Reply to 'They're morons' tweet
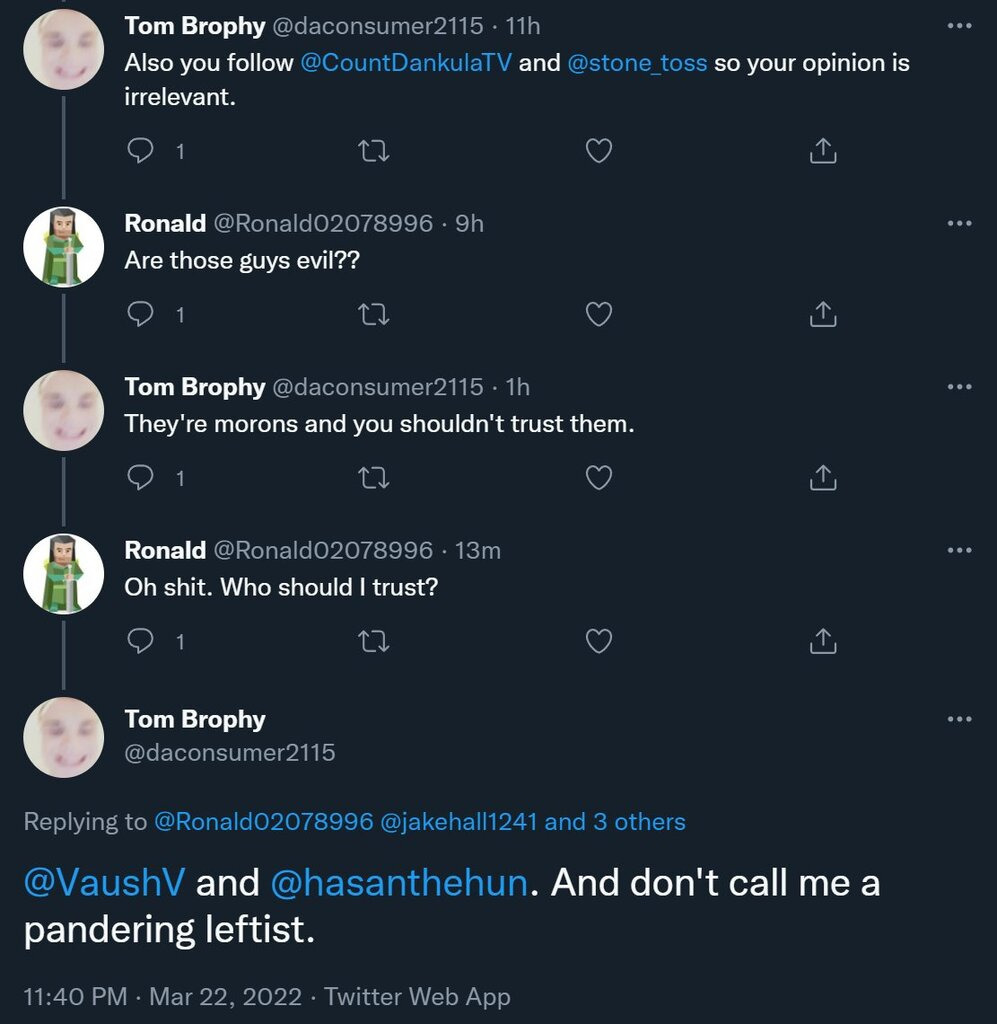Image resolution: width=997 pixels, height=1024 pixels. coord(141,478)
